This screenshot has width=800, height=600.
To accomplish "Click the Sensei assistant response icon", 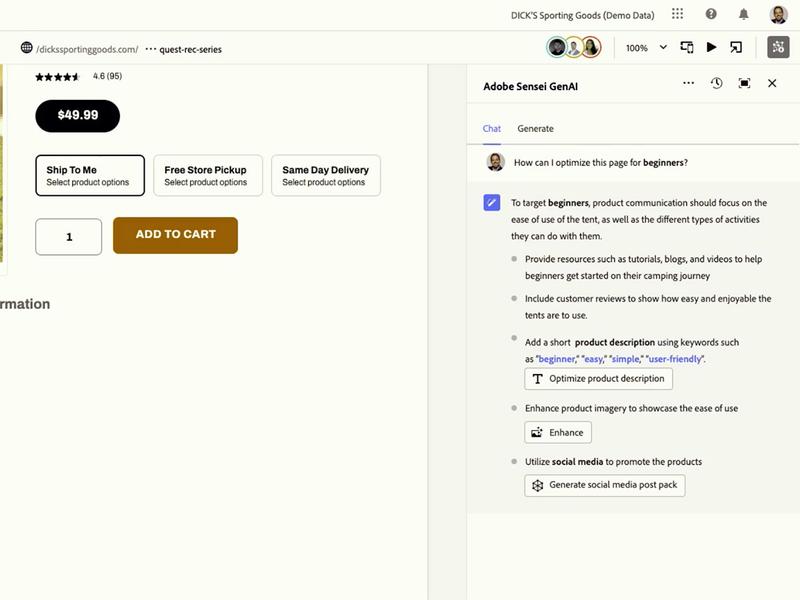I will (492, 202).
